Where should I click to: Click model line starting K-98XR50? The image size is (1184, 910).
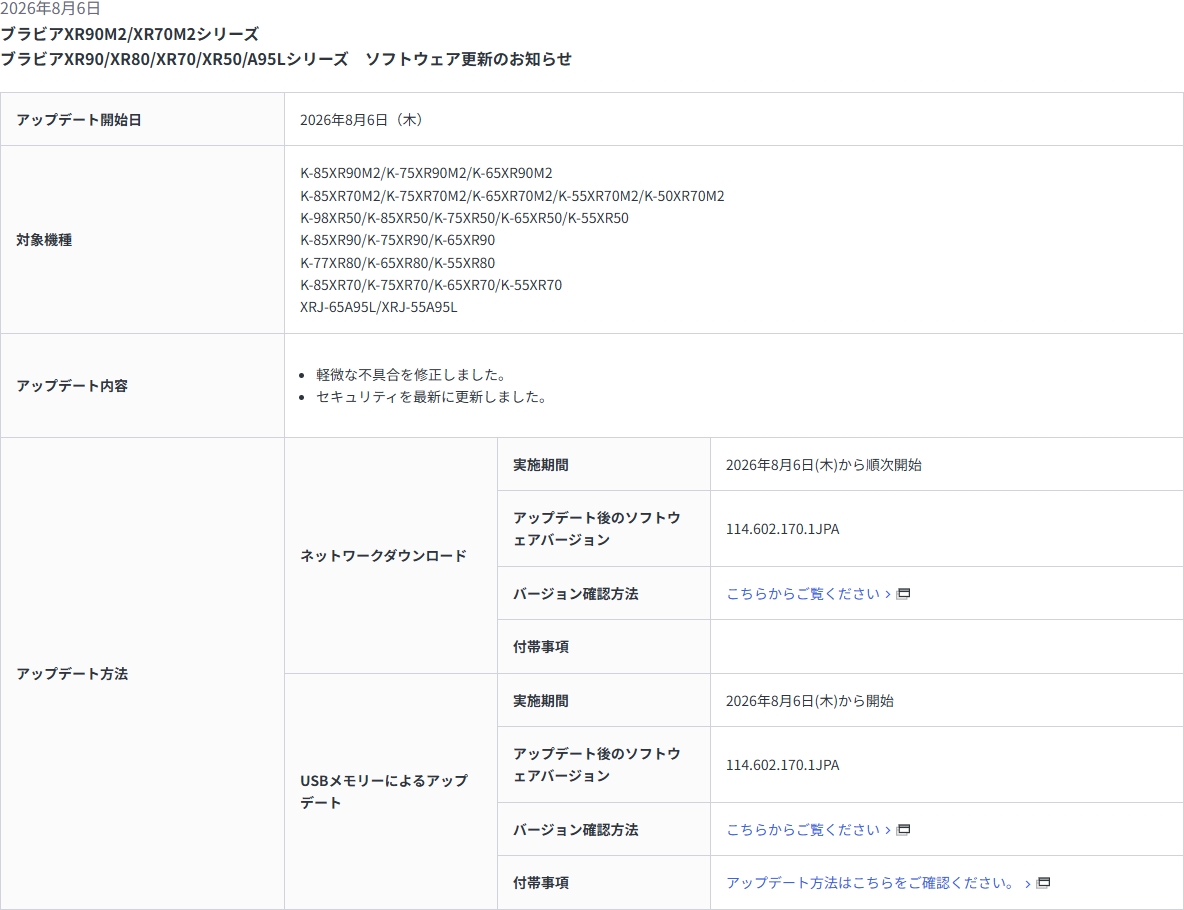pos(464,217)
